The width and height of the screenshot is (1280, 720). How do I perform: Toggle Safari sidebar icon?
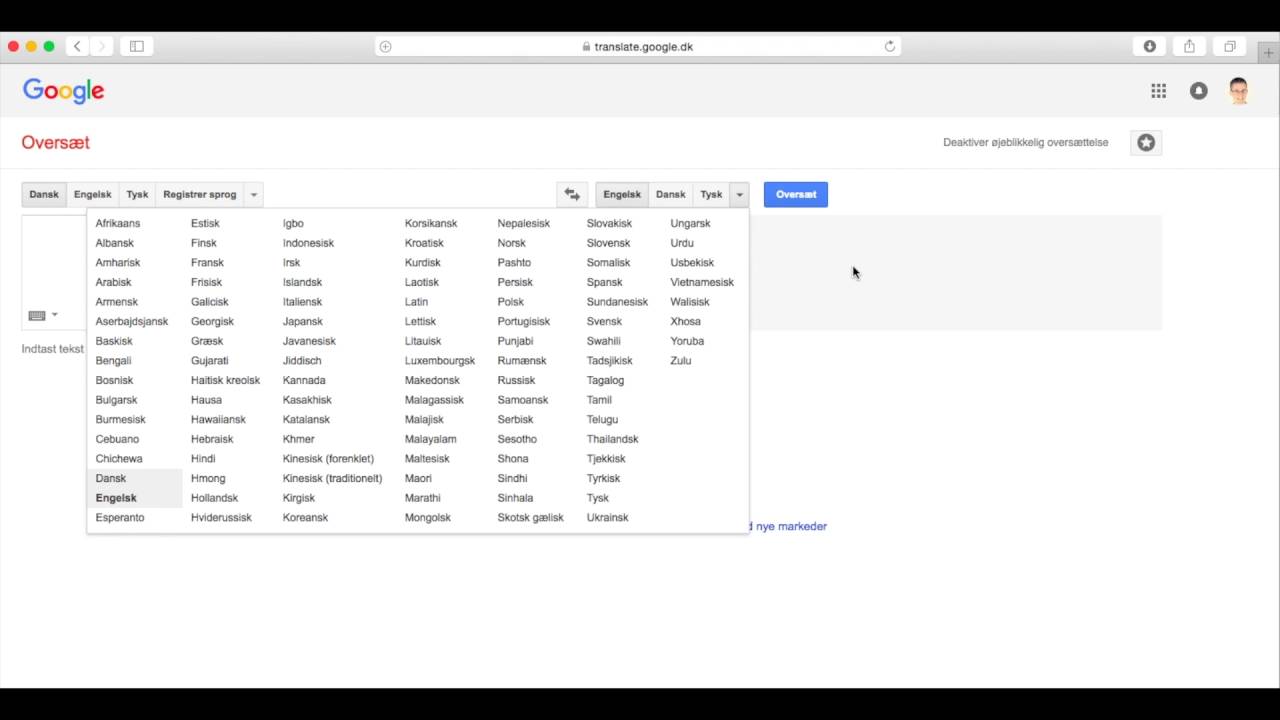pyautogui.click(x=137, y=46)
